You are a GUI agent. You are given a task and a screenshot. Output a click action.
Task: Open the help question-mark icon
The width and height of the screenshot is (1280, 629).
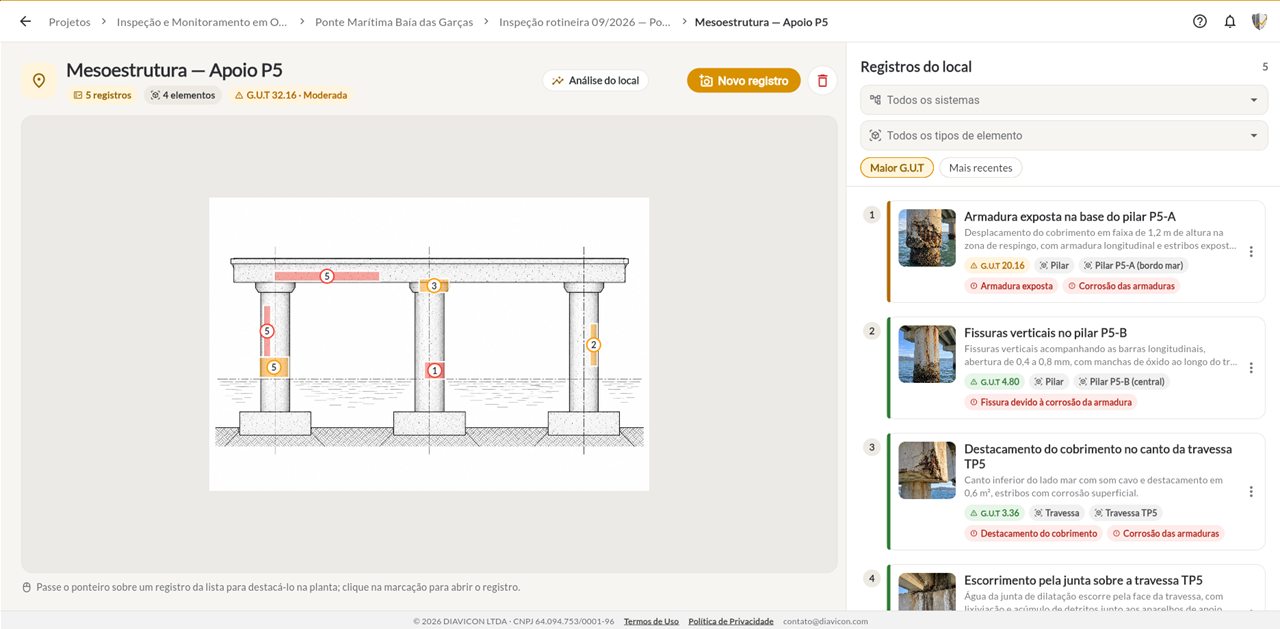(x=1200, y=21)
